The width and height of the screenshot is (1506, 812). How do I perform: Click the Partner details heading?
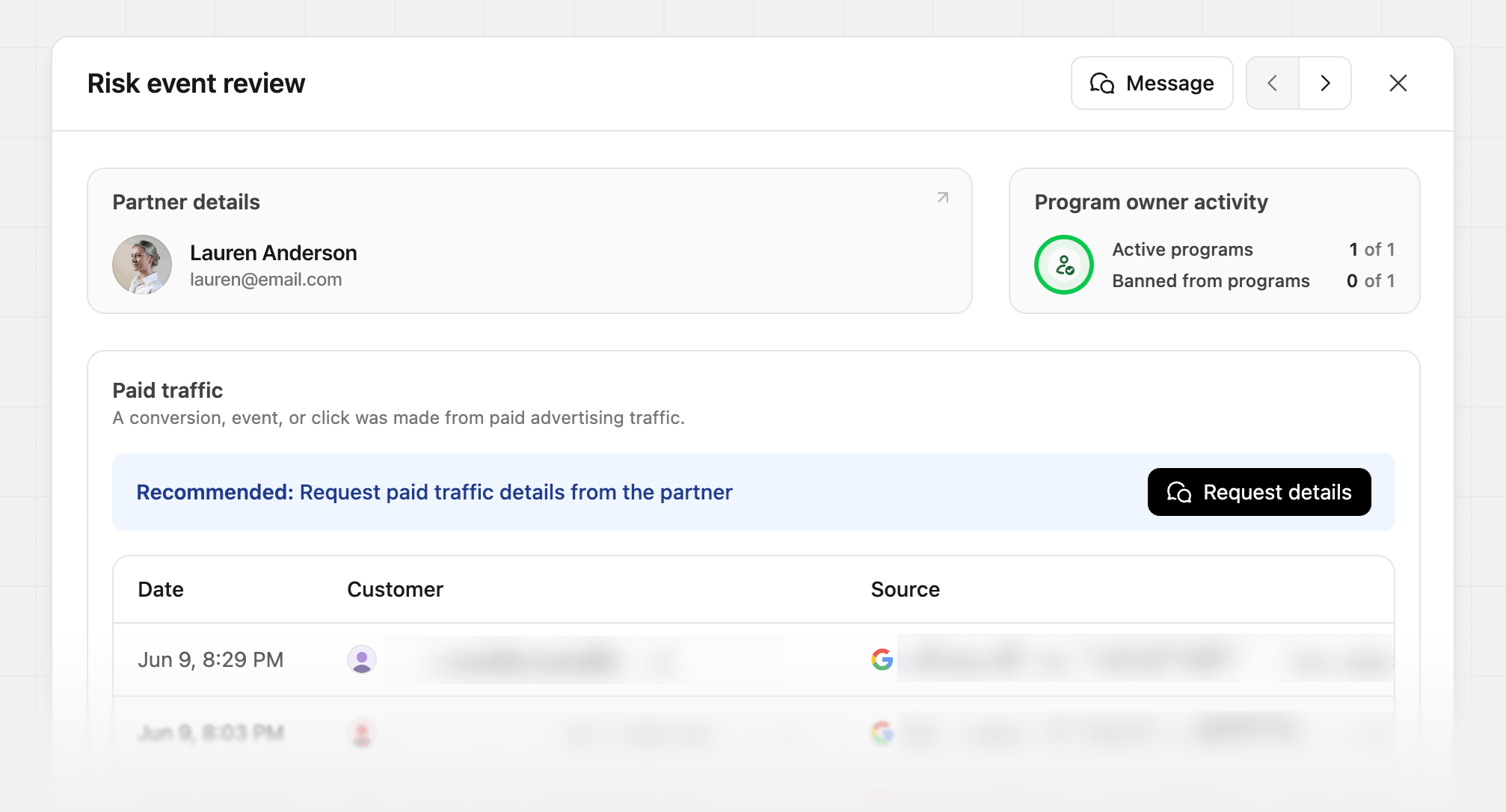tap(186, 202)
